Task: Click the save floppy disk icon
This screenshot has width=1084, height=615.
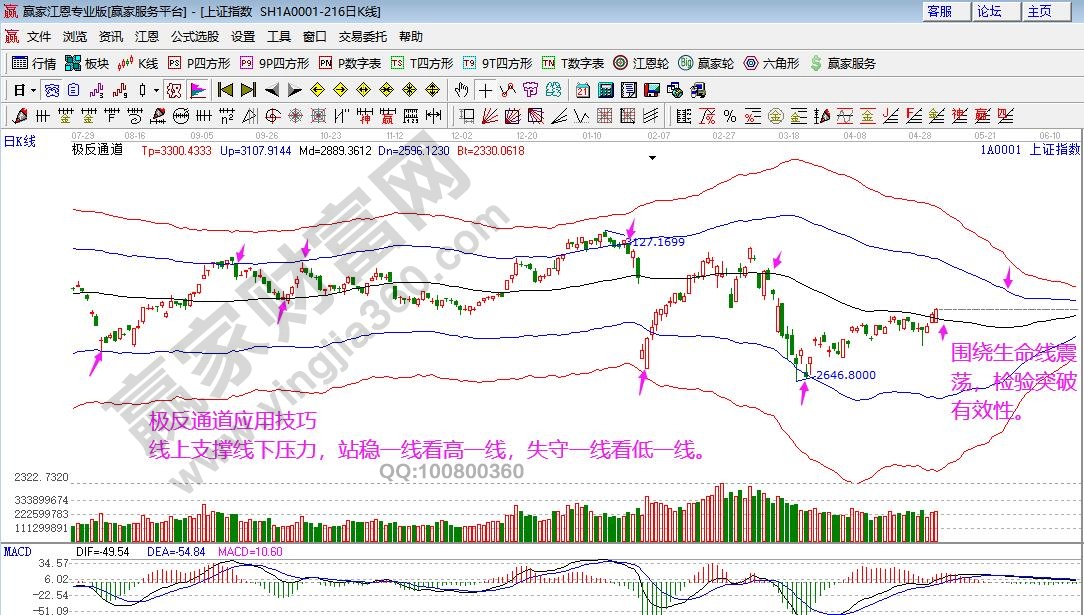Action: click(651, 90)
